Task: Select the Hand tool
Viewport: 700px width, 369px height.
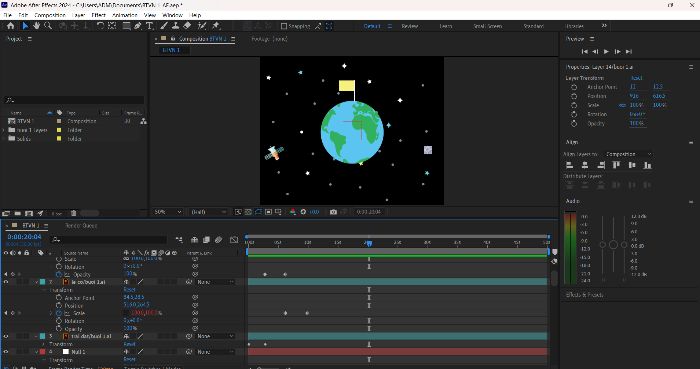Action: click(x=36, y=26)
